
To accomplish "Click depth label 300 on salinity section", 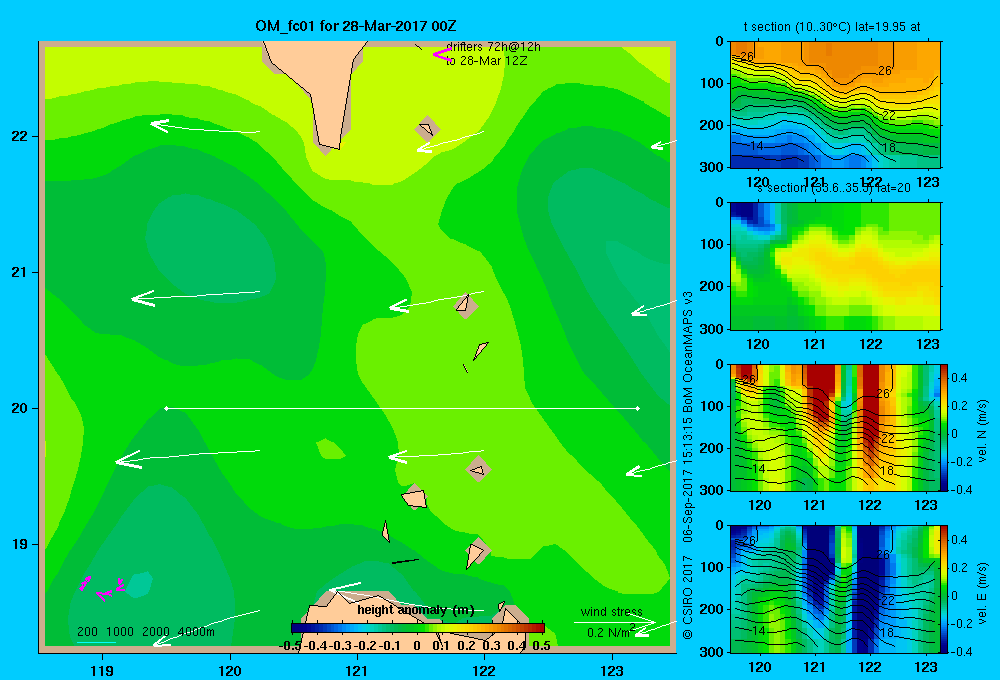I will pyautogui.click(x=713, y=329).
